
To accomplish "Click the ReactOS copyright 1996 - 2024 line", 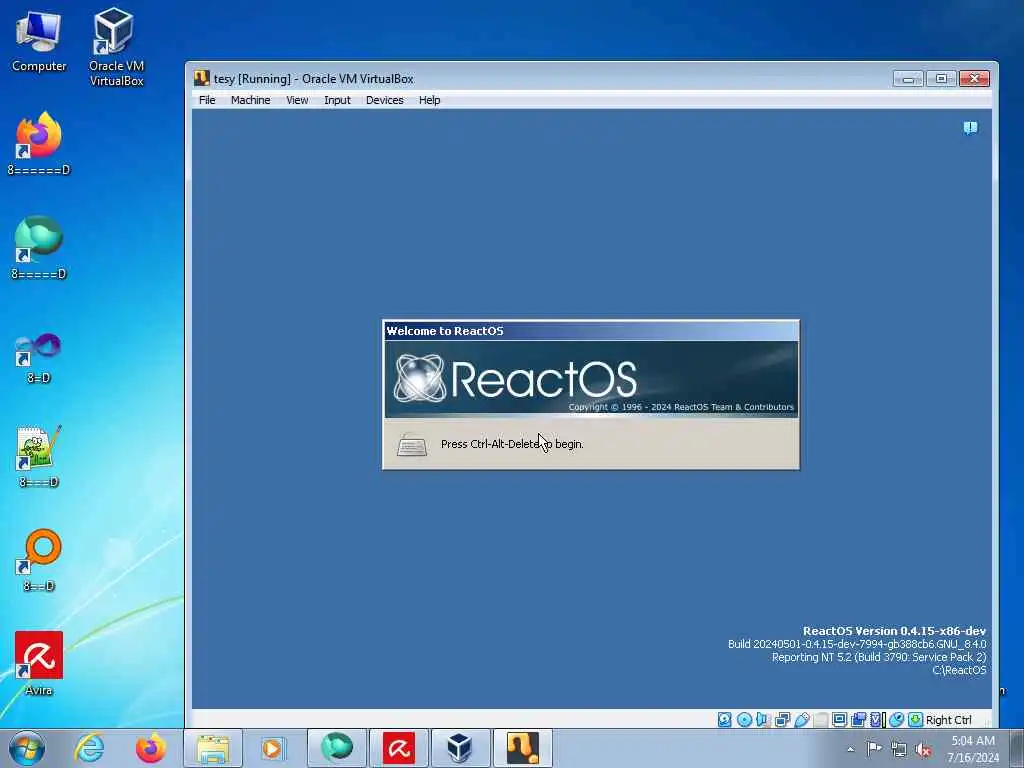I will click(681, 407).
